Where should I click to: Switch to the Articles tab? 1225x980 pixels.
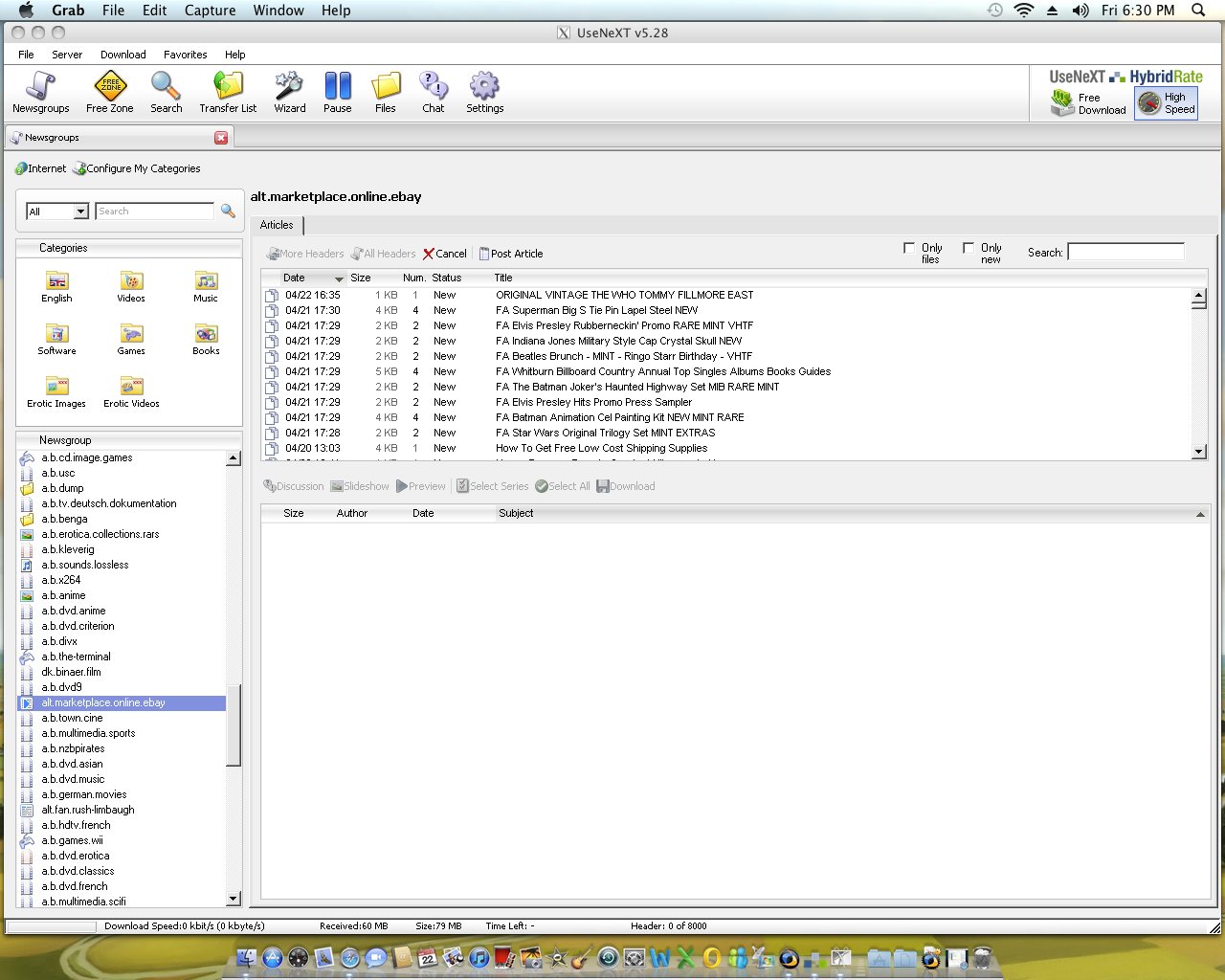(x=277, y=225)
